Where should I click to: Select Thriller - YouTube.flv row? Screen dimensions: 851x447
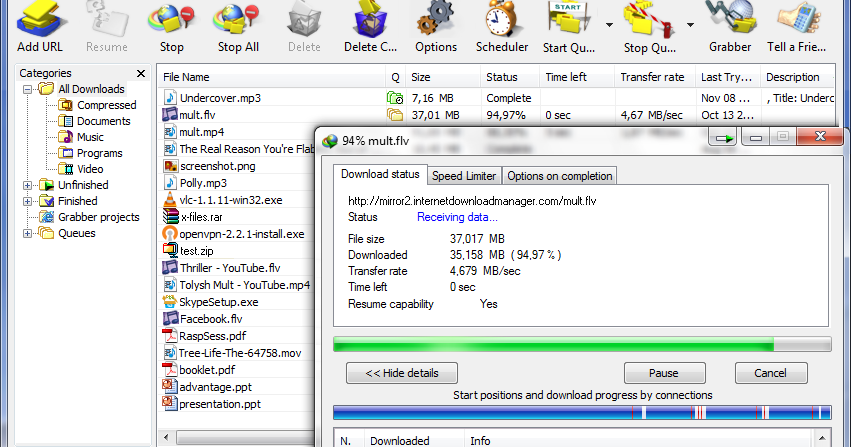click(x=237, y=268)
